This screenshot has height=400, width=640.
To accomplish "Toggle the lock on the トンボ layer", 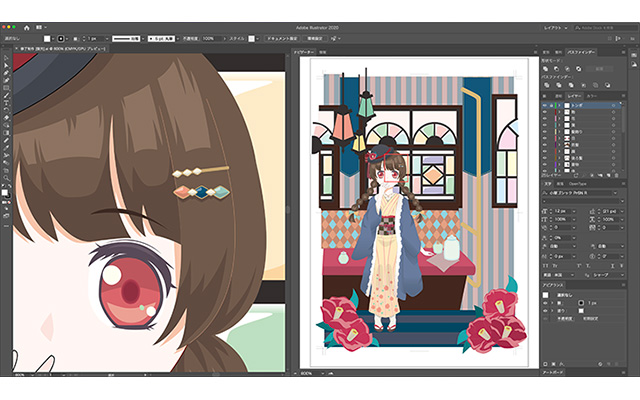I will point(551,105).
